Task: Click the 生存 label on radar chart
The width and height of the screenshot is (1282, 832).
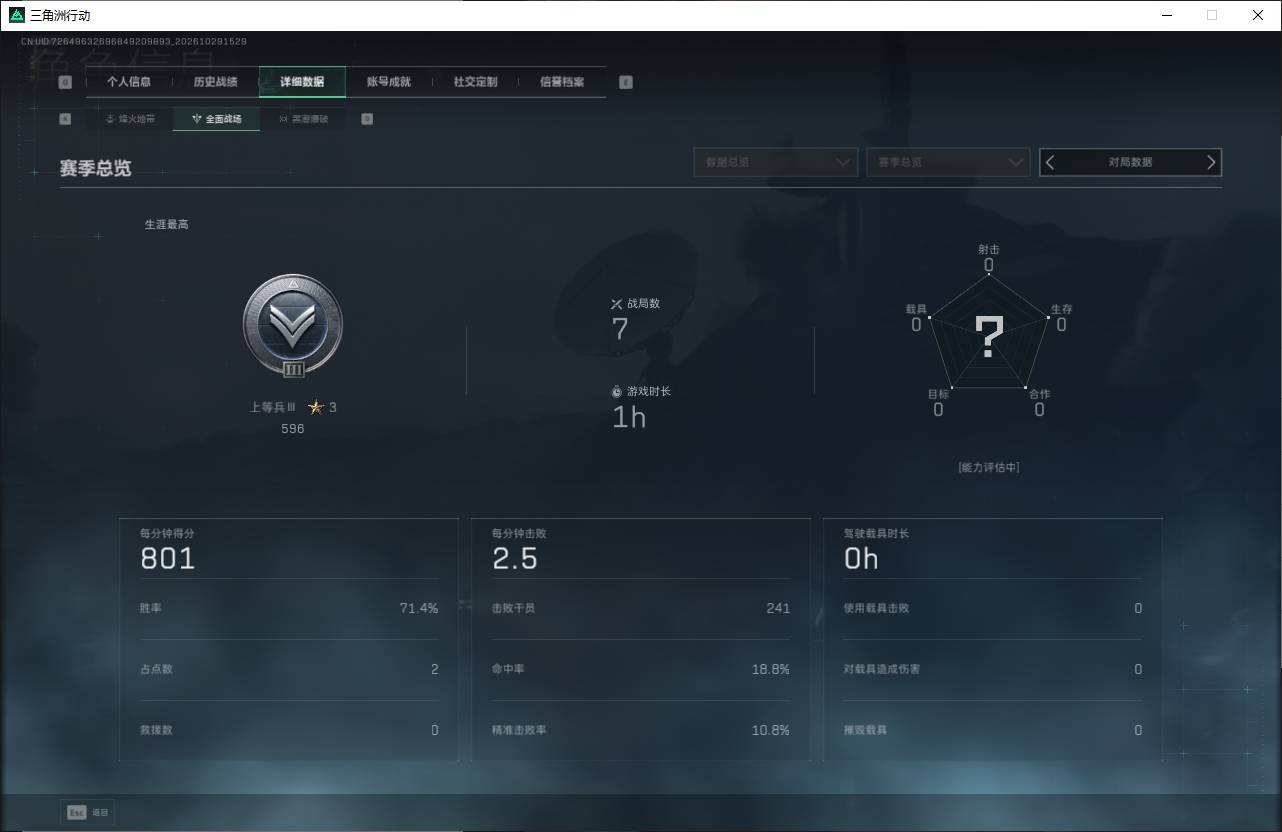Action: pyautogui.click(x=1061, y=309)
